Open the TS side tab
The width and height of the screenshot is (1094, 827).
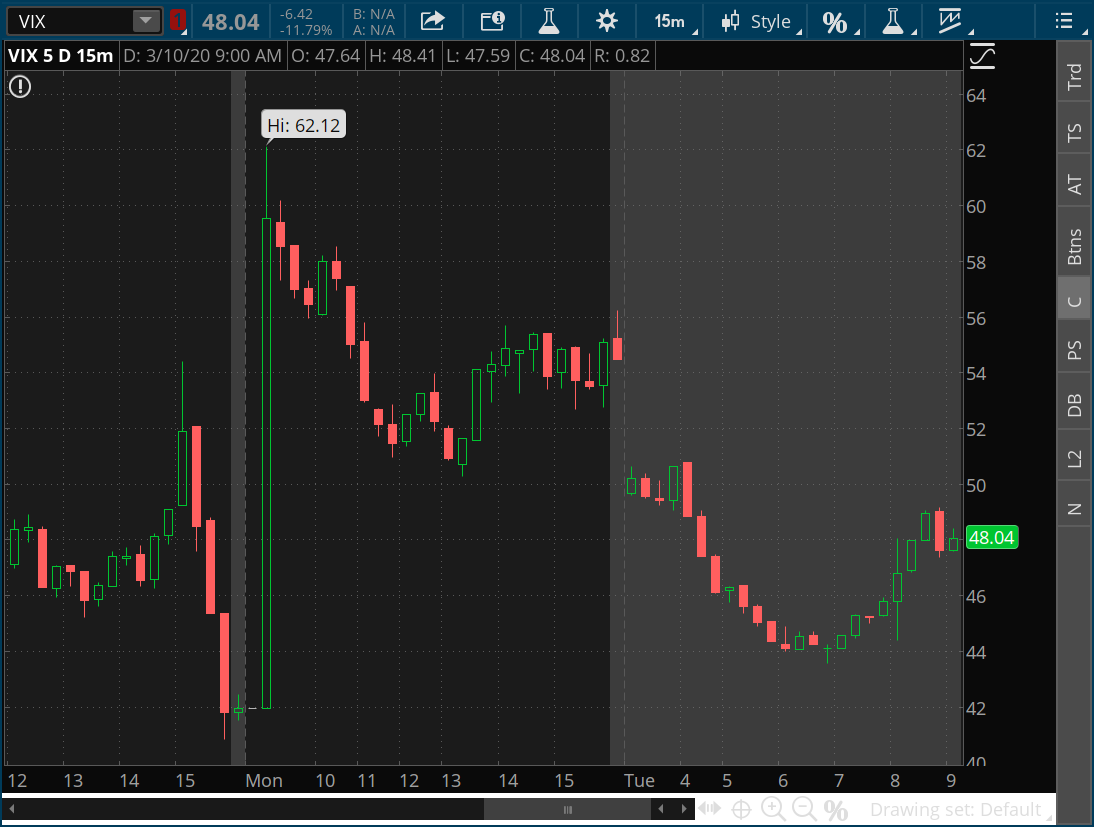[x=1074, y=131]
